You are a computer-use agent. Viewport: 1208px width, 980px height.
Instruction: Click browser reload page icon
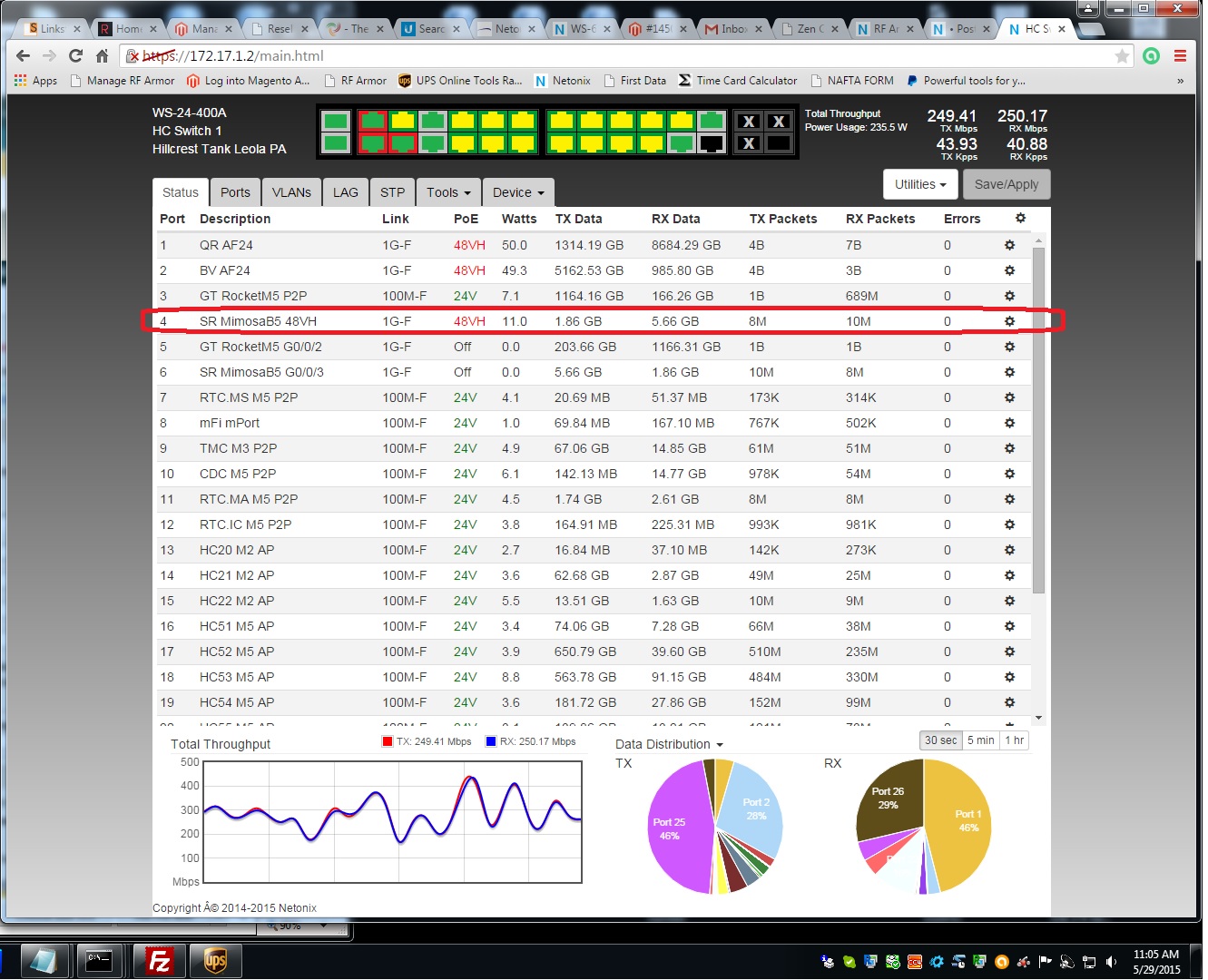(x=75, y=56)
